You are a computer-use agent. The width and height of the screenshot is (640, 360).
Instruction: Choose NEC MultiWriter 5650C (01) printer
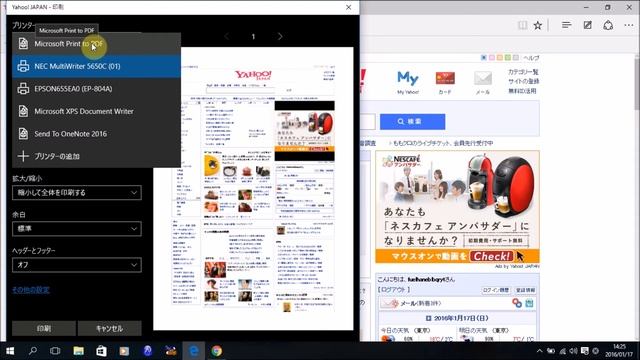(96, 66)
